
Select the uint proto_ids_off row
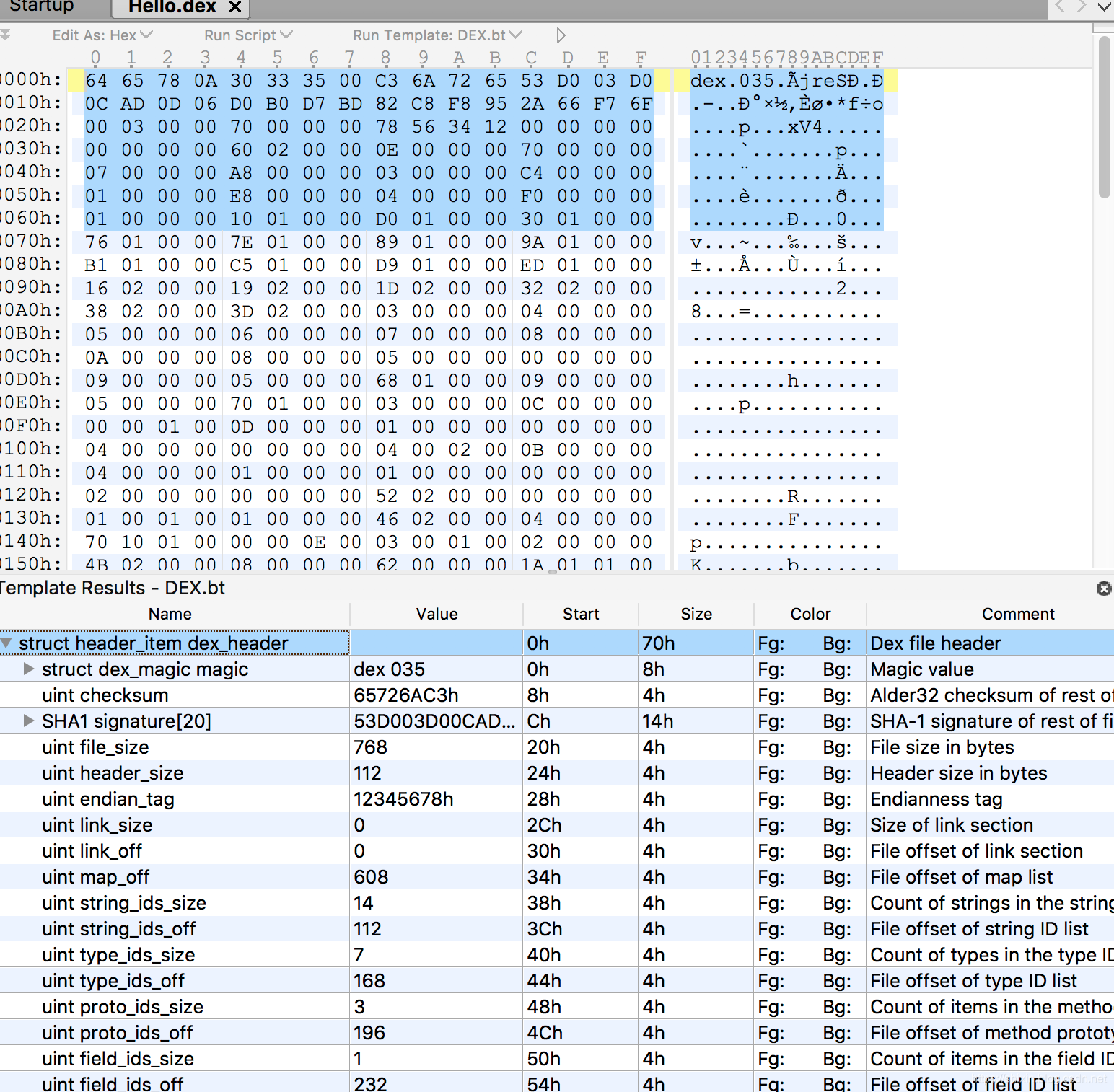557,1032
